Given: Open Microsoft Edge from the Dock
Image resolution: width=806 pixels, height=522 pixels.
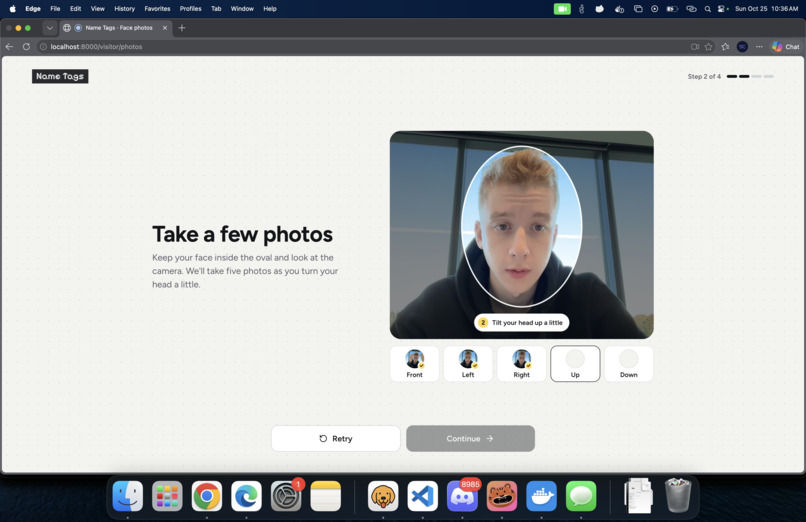Looking at the screenshot, I should tap(246, 496).
